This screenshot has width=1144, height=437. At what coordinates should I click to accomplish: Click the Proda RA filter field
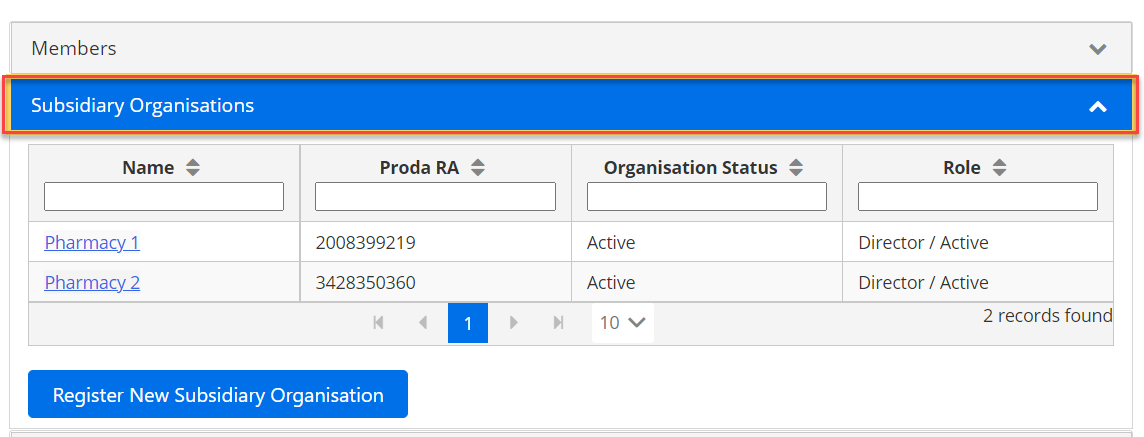435,196
